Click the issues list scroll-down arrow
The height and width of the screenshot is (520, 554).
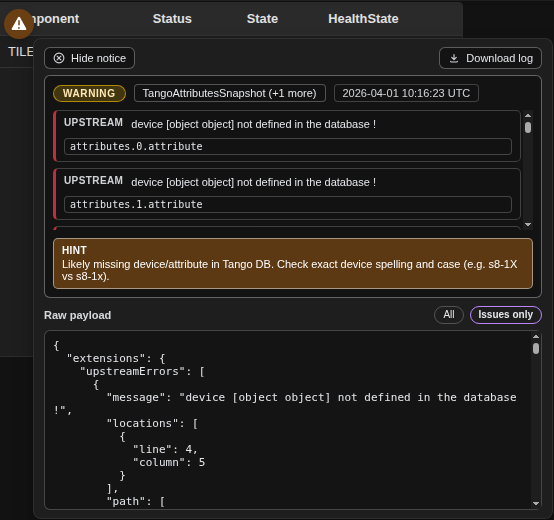pos(528,225)
